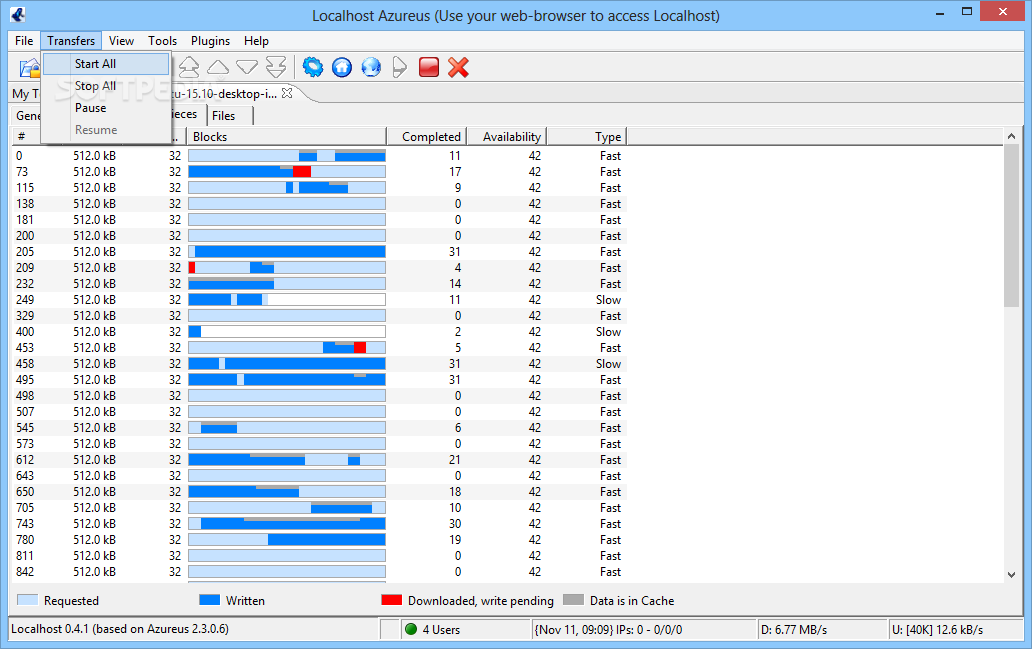
Task: Sort by the Blocks column header
Action: point(287,137)
